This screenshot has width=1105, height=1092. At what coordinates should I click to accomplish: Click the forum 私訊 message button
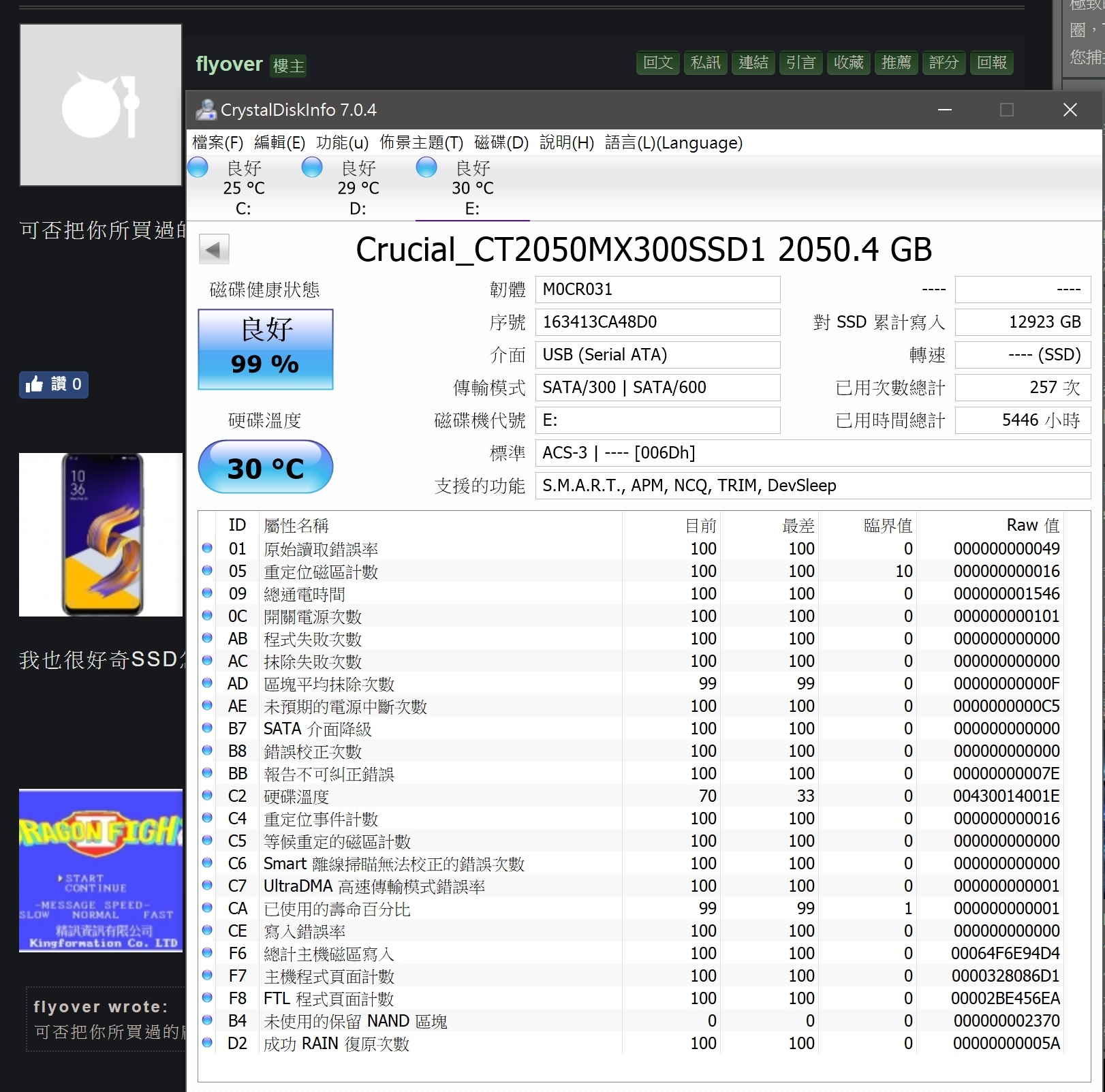705,63
